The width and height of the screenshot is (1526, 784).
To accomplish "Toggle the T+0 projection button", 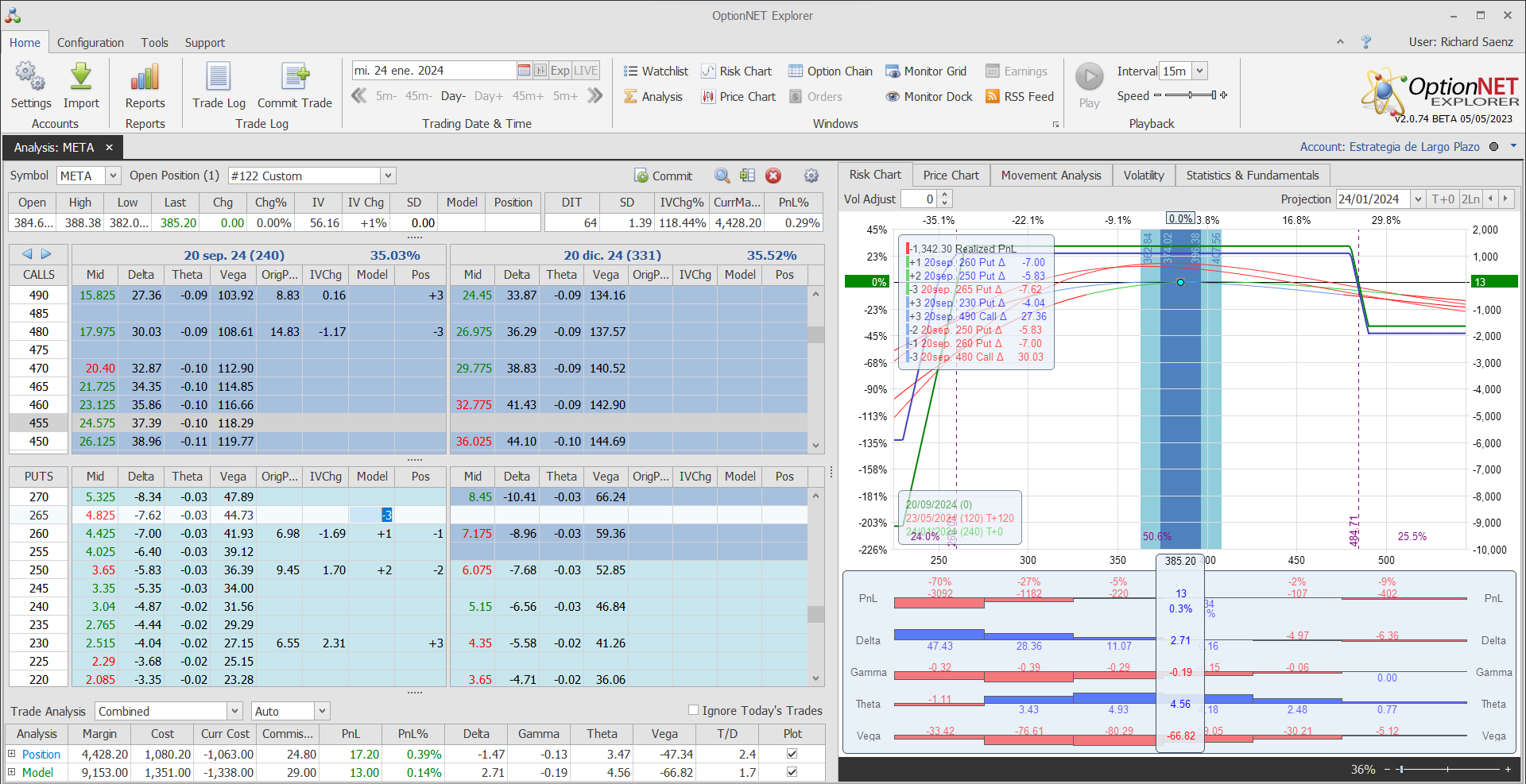I will tap(1443, 199).
